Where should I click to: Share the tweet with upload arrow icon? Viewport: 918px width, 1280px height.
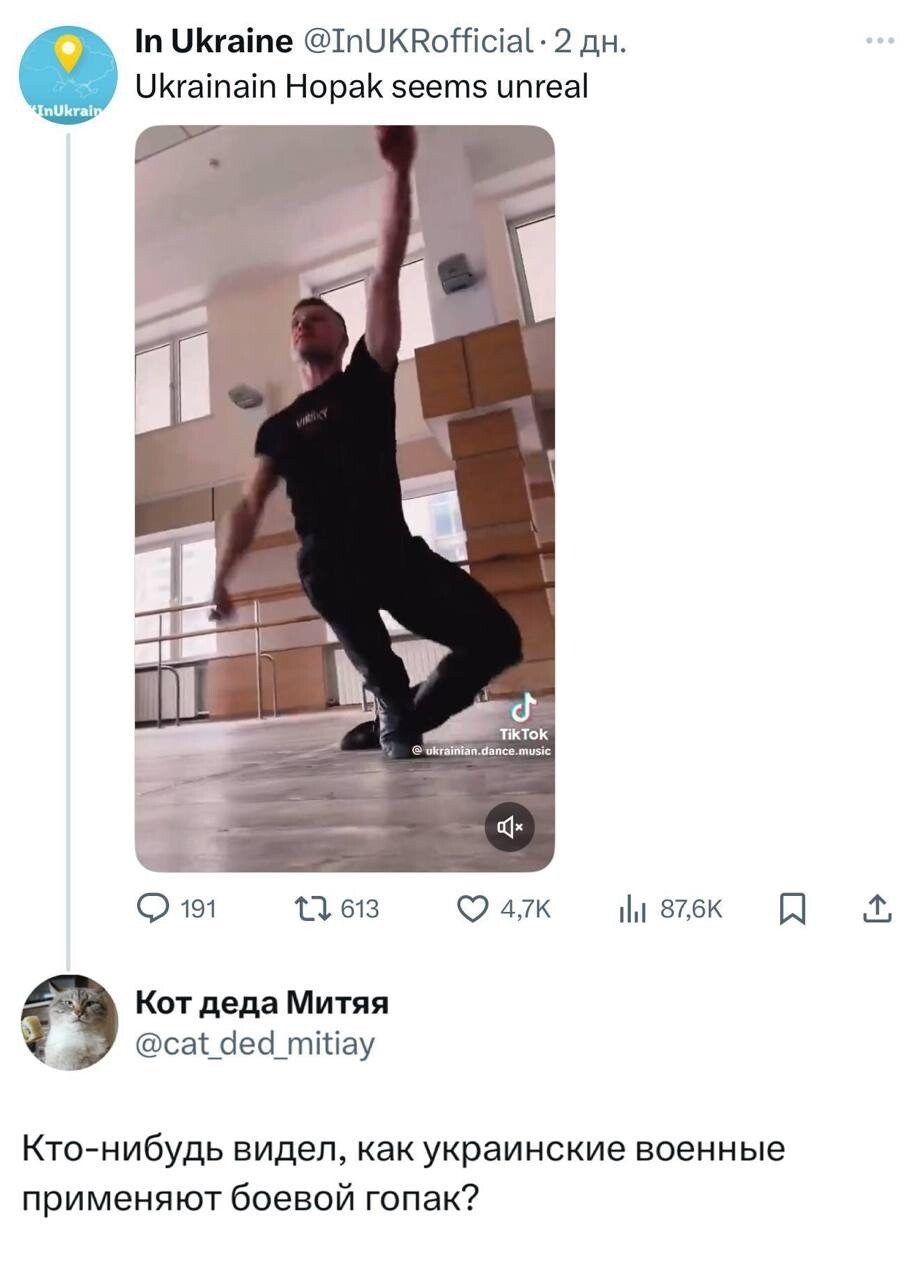coord(875,908)
